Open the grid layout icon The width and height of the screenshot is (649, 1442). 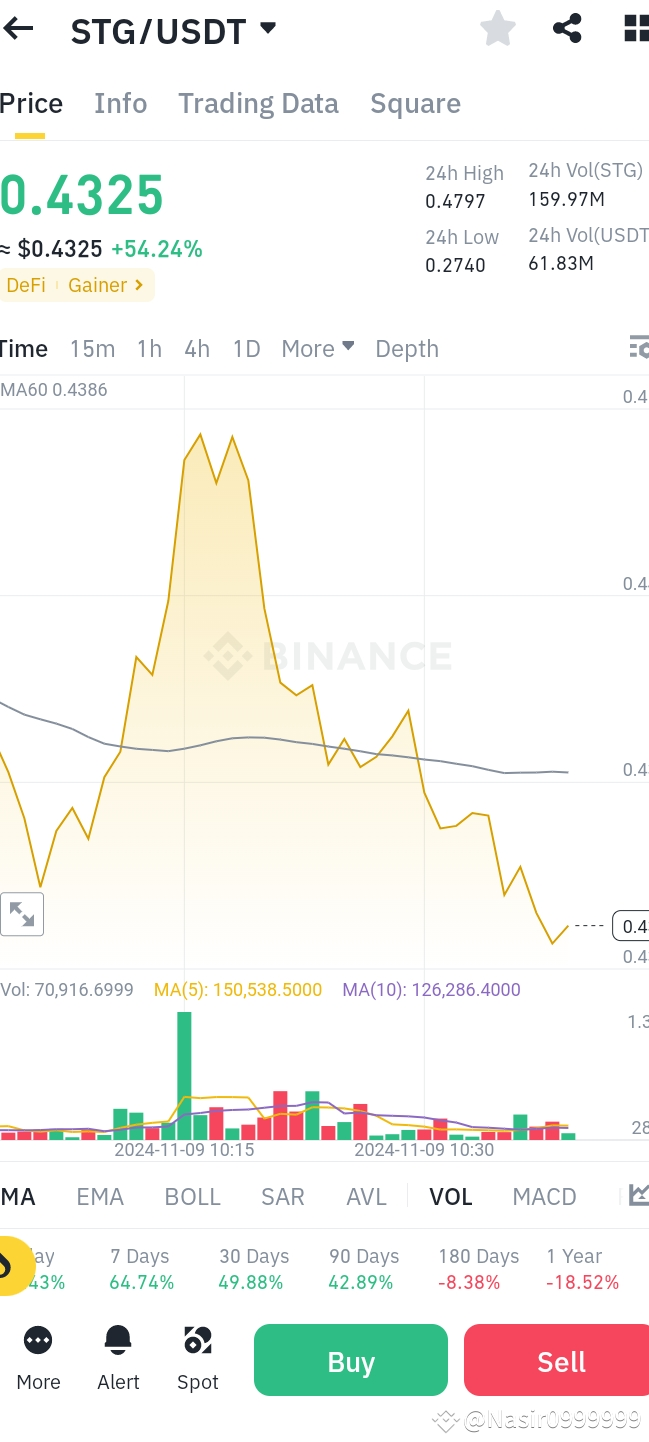(636, 29)
